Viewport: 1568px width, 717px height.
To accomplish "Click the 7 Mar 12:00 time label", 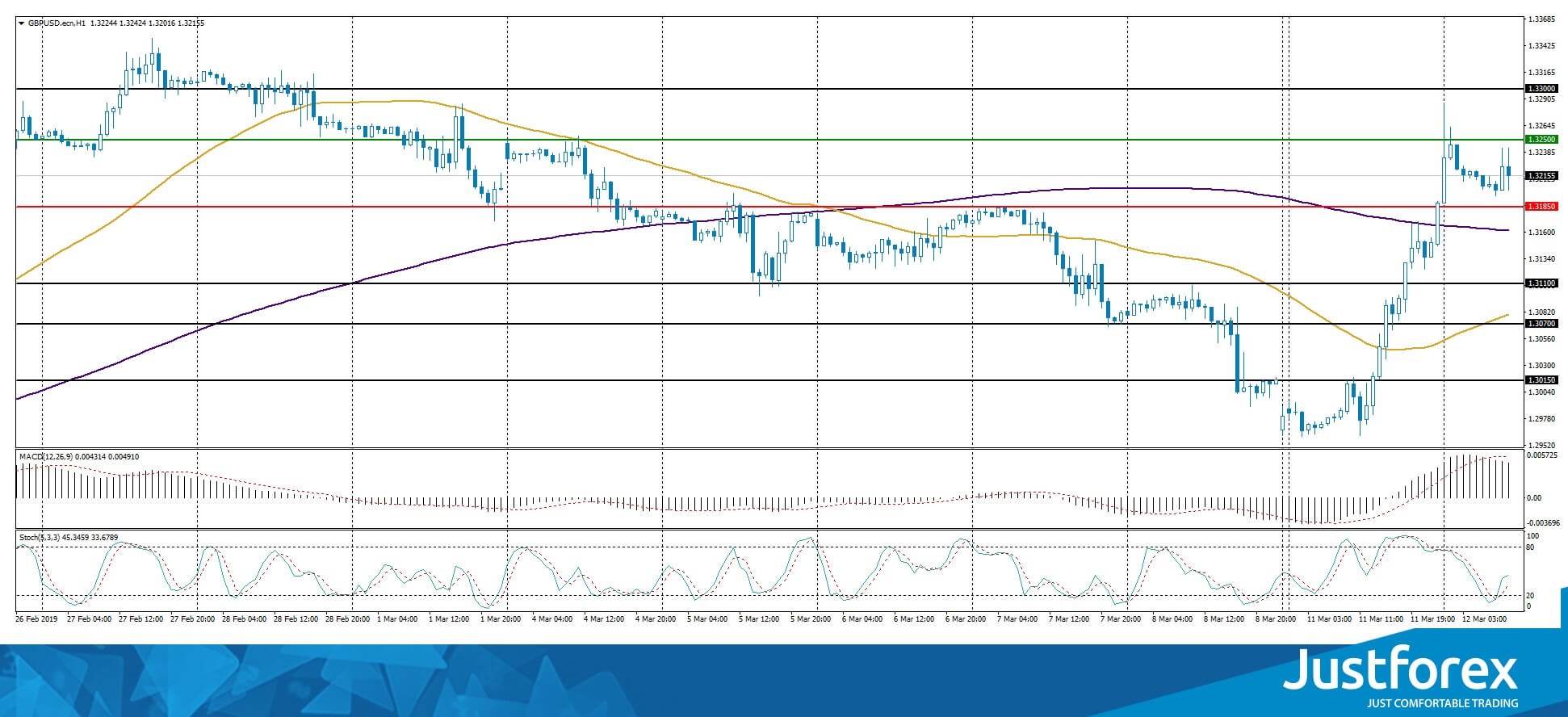I will [1069, 619].
